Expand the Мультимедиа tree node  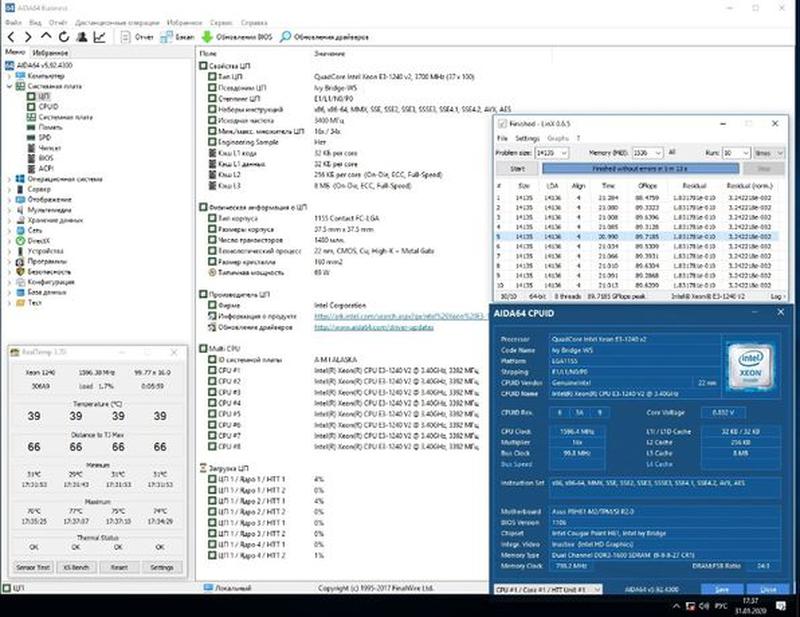[9, 210]
